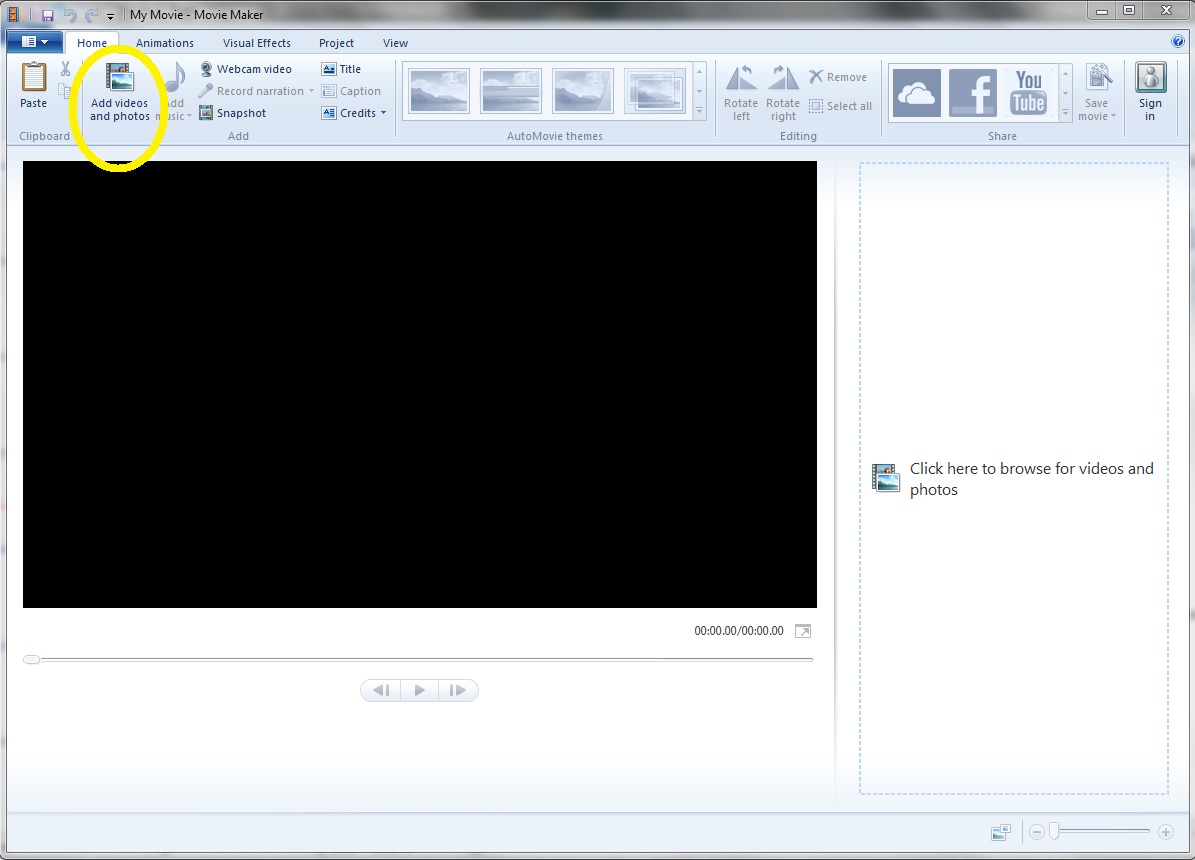Add a Title to movie
The image size is (1195, 860).
tap(341, 69)
